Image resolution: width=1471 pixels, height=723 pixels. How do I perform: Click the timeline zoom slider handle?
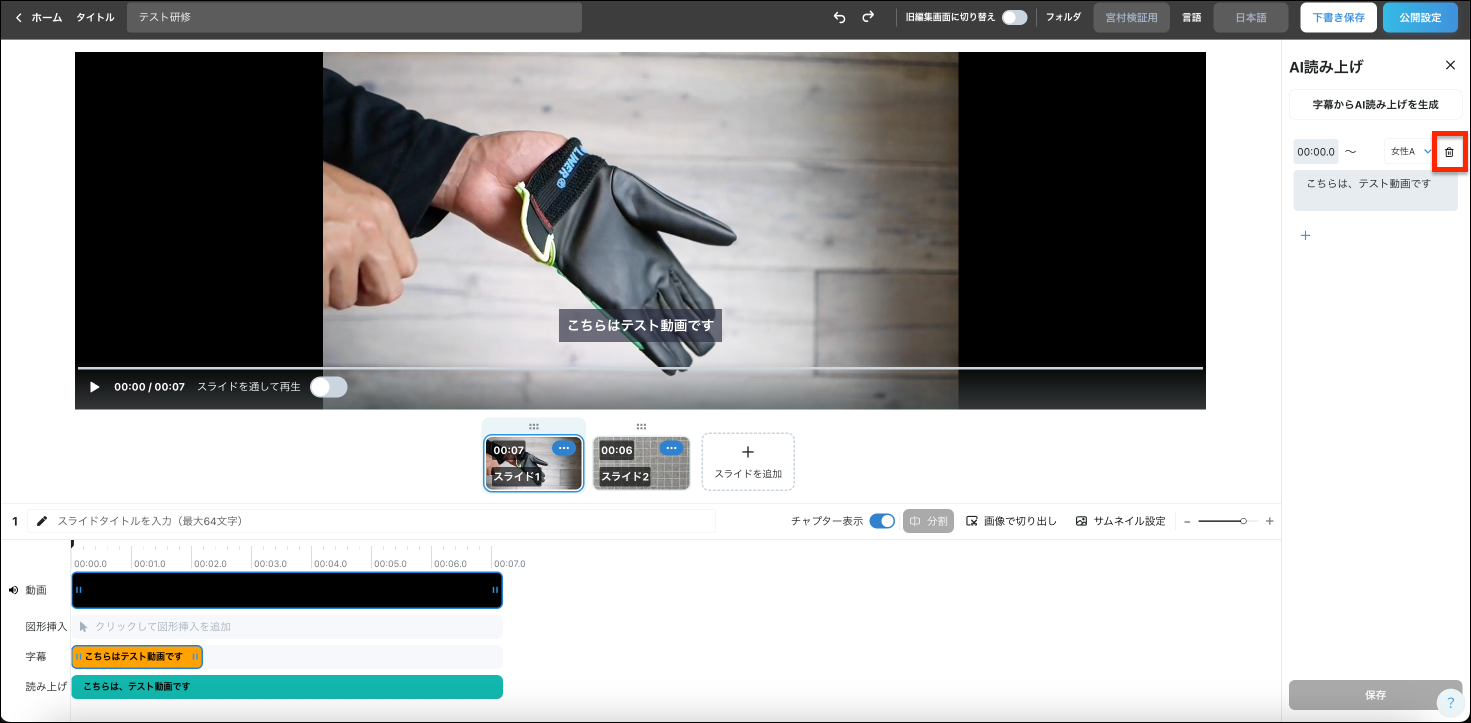pos(1243,521)
